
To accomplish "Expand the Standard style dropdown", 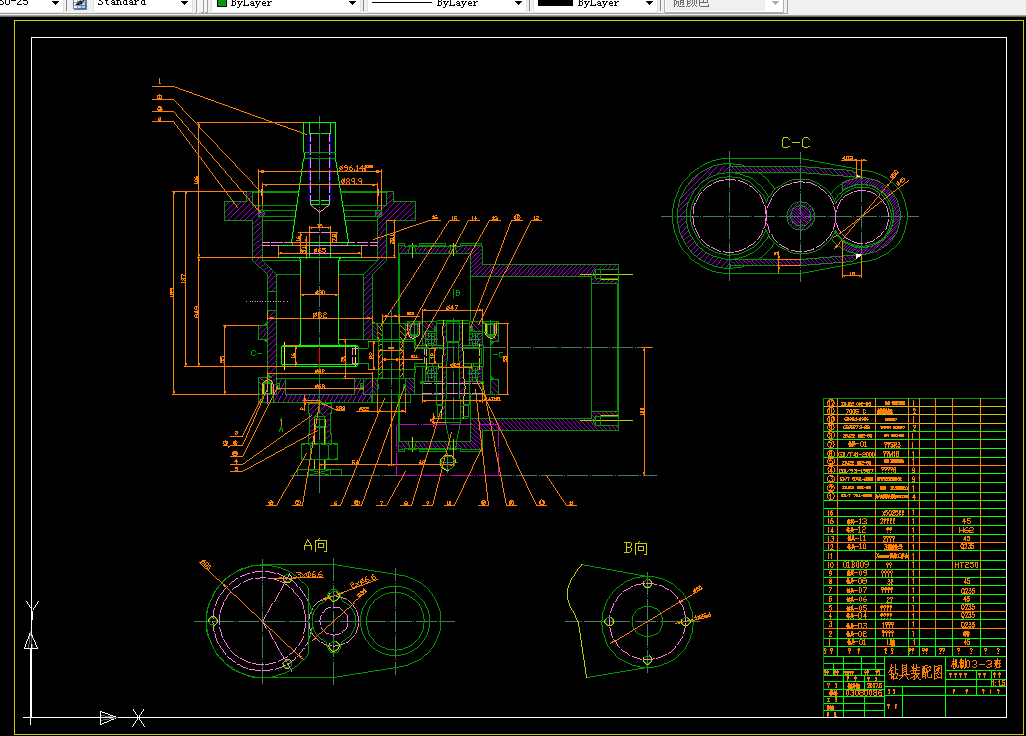I will (184, 4).
